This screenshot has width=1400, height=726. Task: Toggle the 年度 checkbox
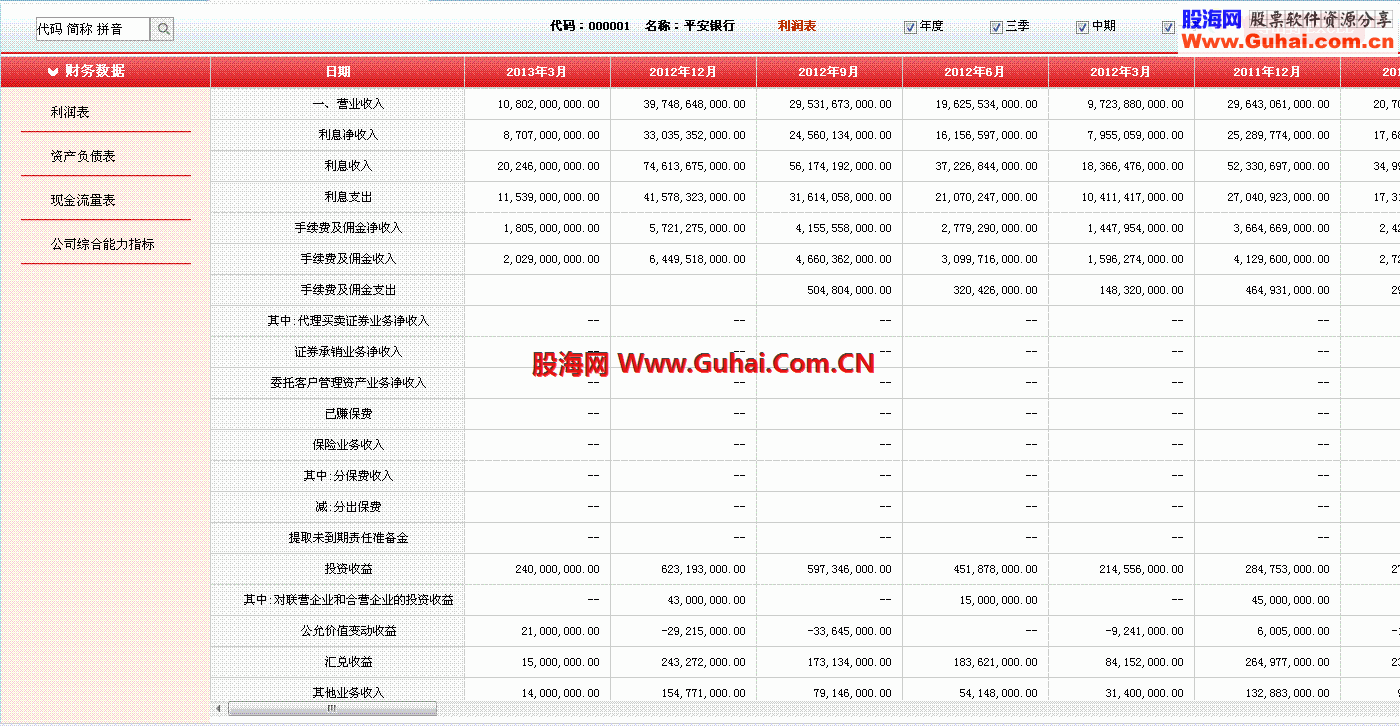pyautogui.click(x=910, y=27)
